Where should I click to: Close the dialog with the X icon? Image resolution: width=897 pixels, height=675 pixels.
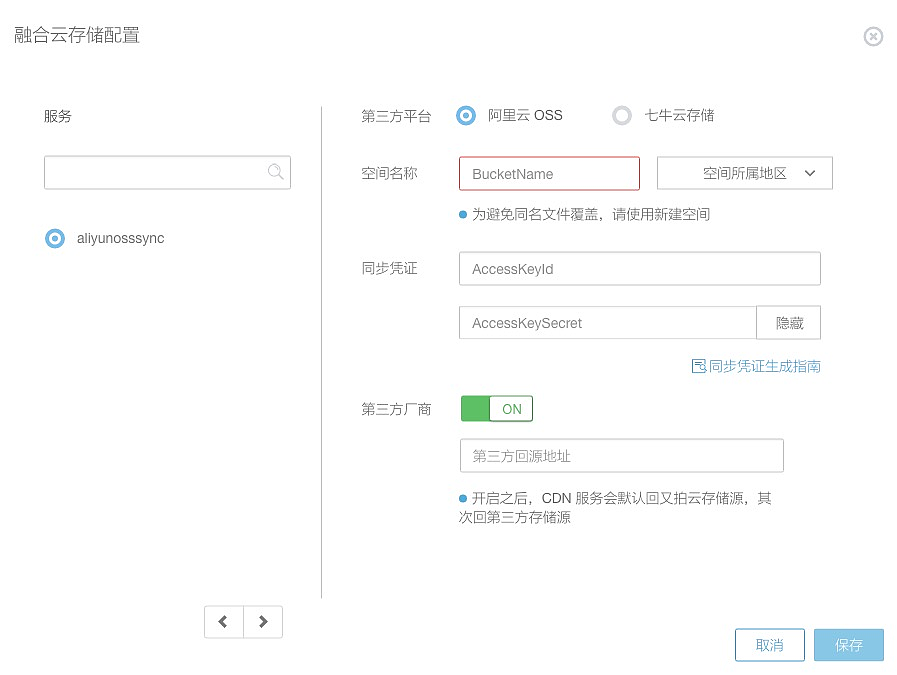873,37
